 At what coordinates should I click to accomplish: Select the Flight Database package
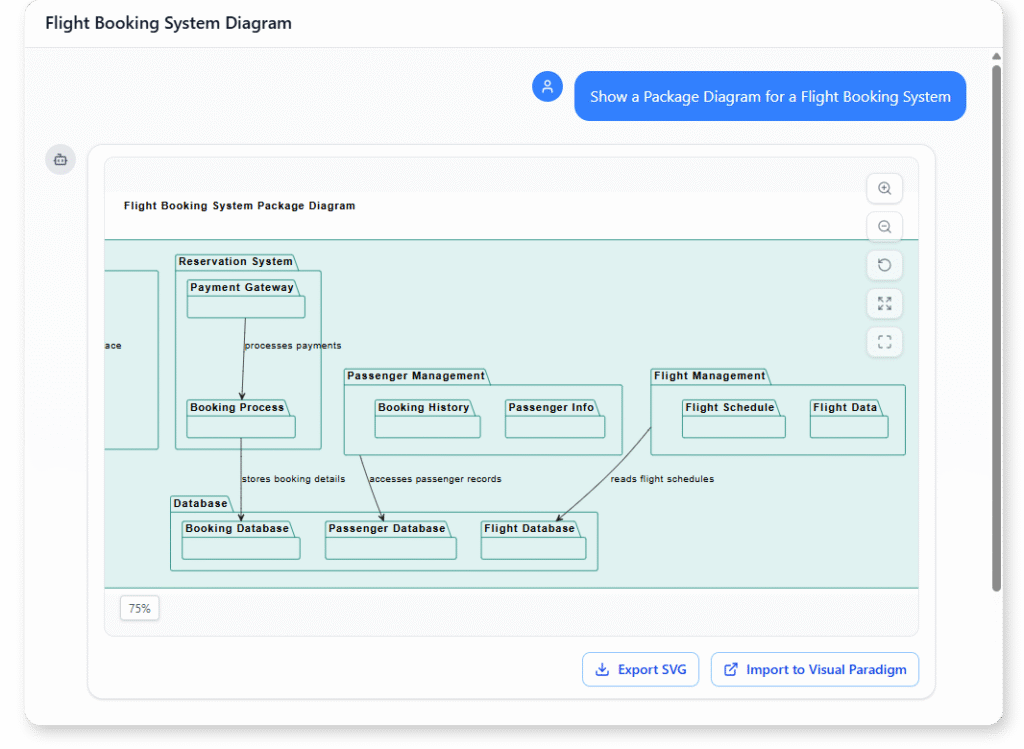coord(533,540)
